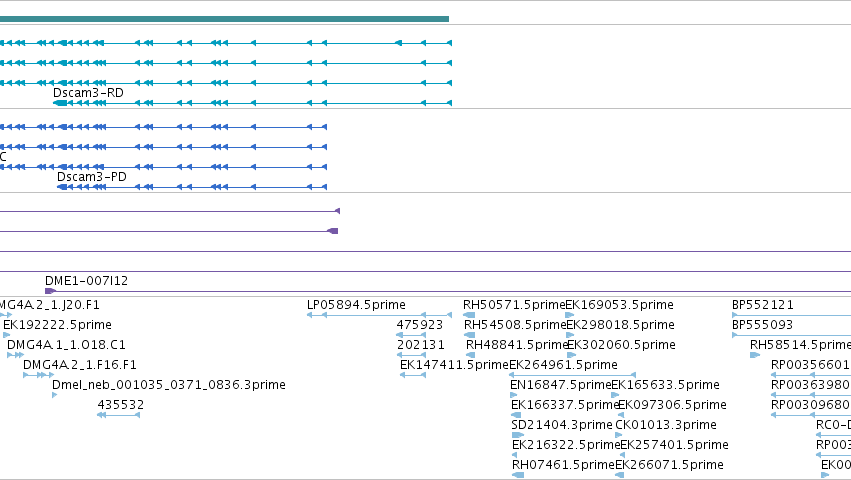Select the EK166337.5prime label

pos(565,405)
